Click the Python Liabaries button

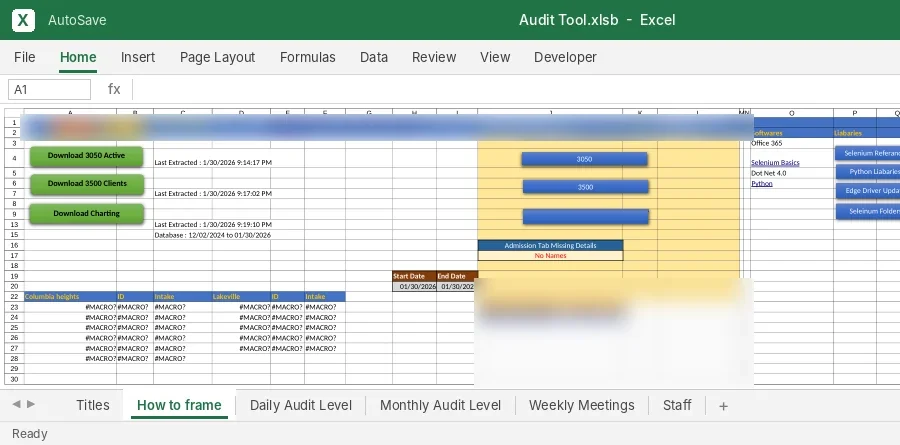pyautogui.click(x=867, y=172)
